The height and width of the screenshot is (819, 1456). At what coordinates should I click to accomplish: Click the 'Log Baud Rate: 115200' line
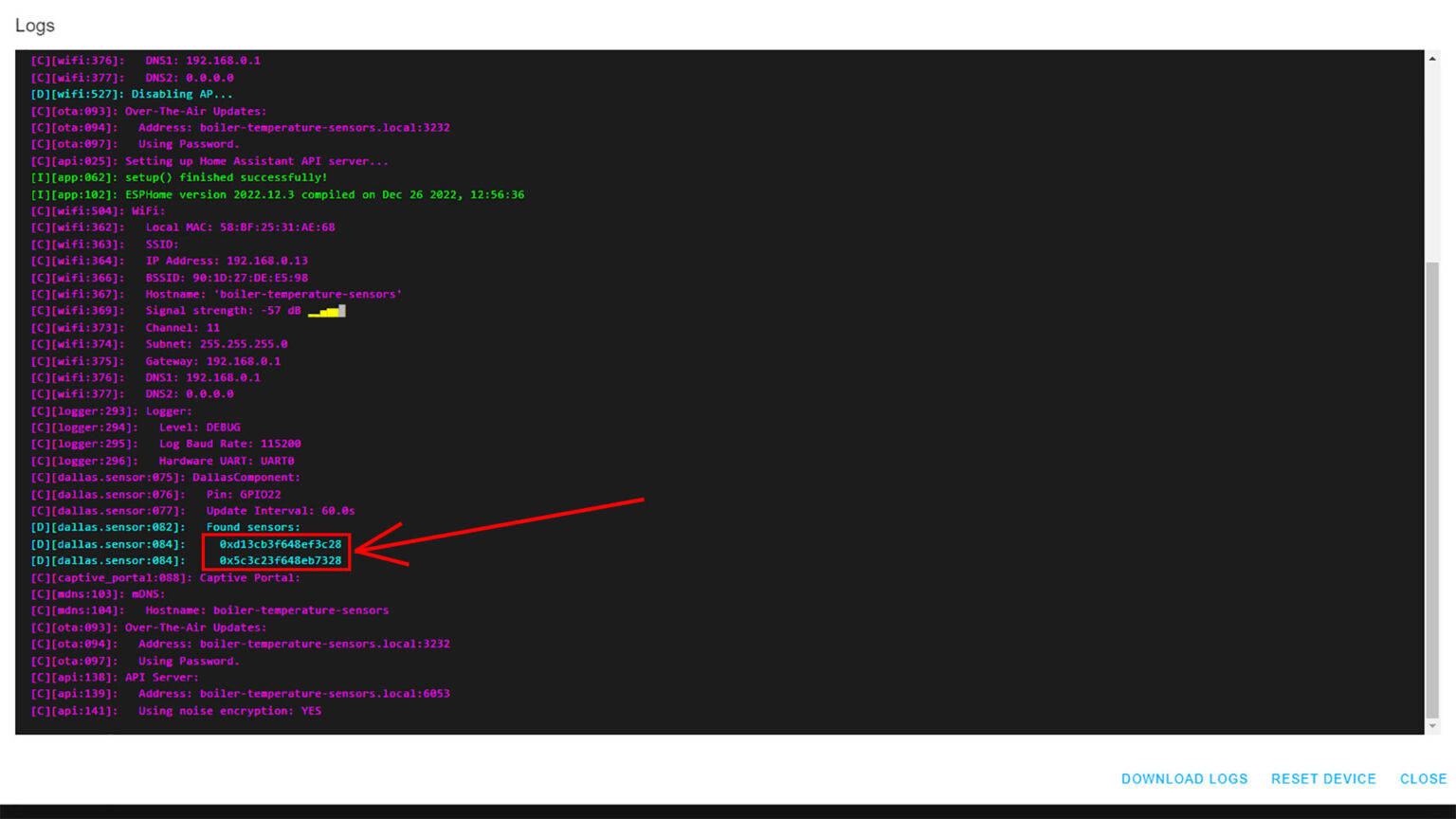[229, 444]
